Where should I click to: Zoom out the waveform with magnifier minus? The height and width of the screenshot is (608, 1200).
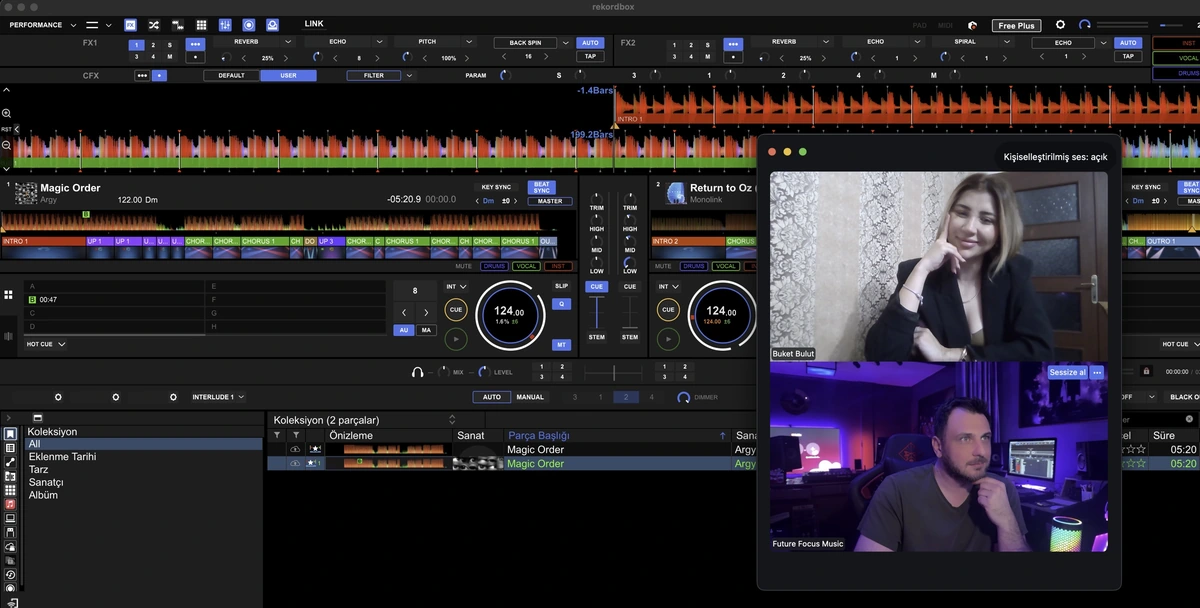(x=7, y=145)
